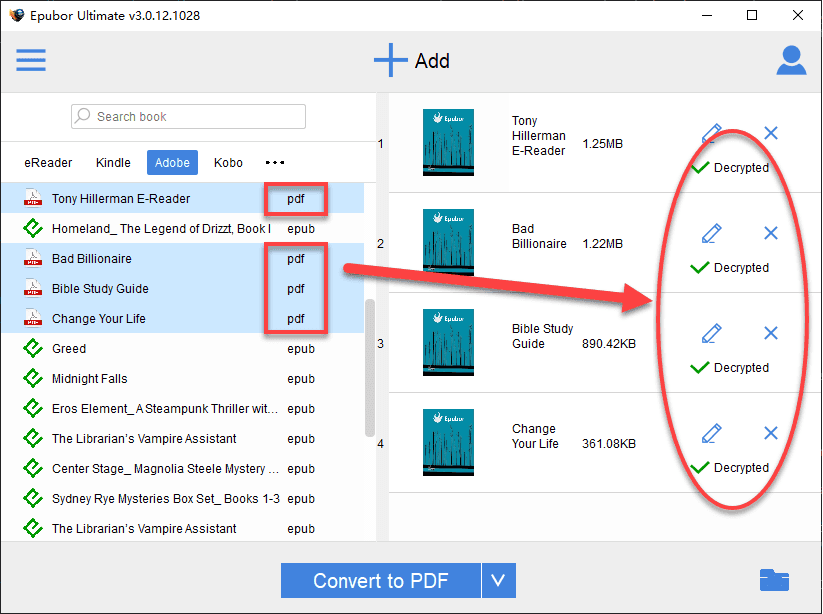Show more device tabs via ellipsis
823x614 pixels.
point(275,163)
